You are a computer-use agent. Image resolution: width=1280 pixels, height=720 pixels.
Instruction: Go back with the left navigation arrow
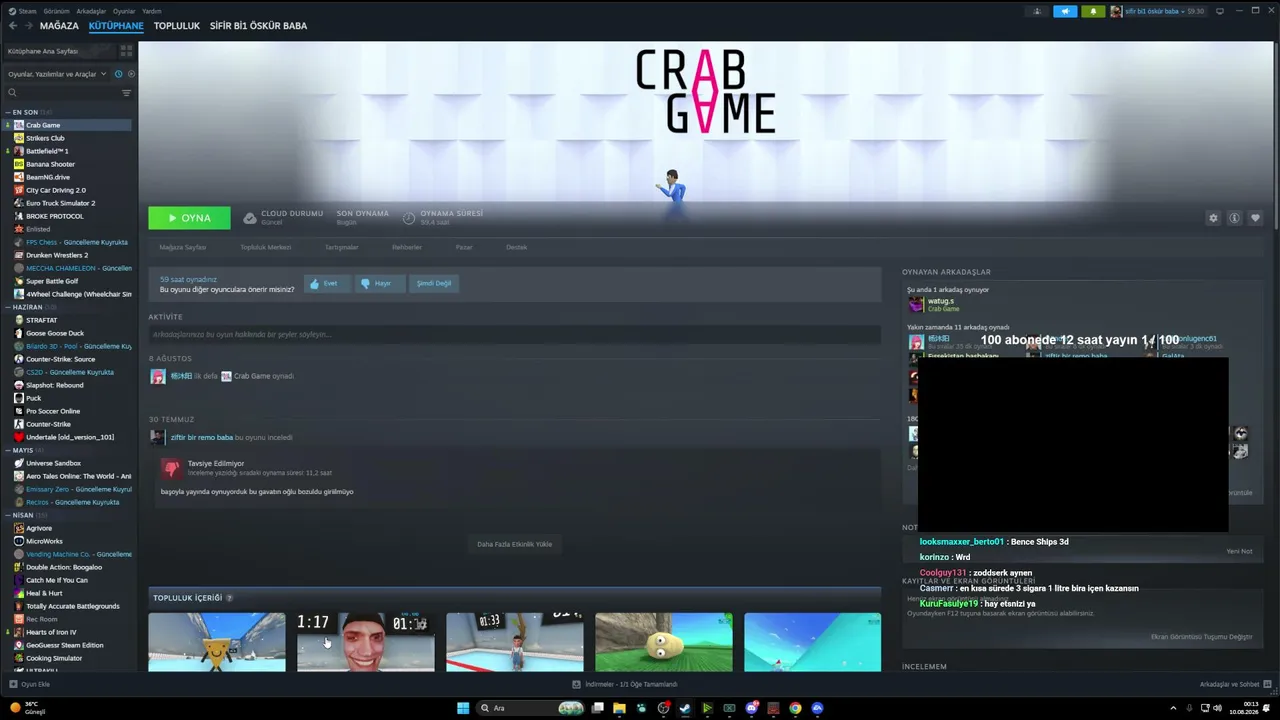point(13,26)
